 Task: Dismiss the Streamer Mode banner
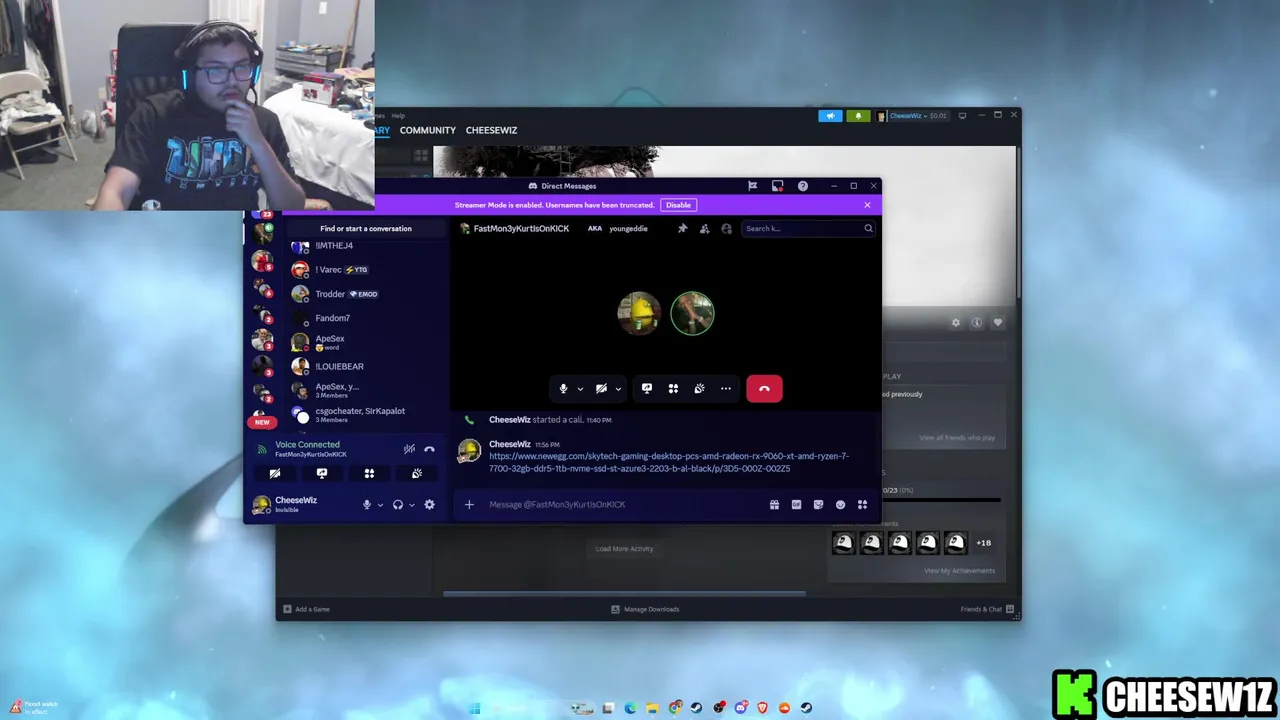tap(867, 205)
